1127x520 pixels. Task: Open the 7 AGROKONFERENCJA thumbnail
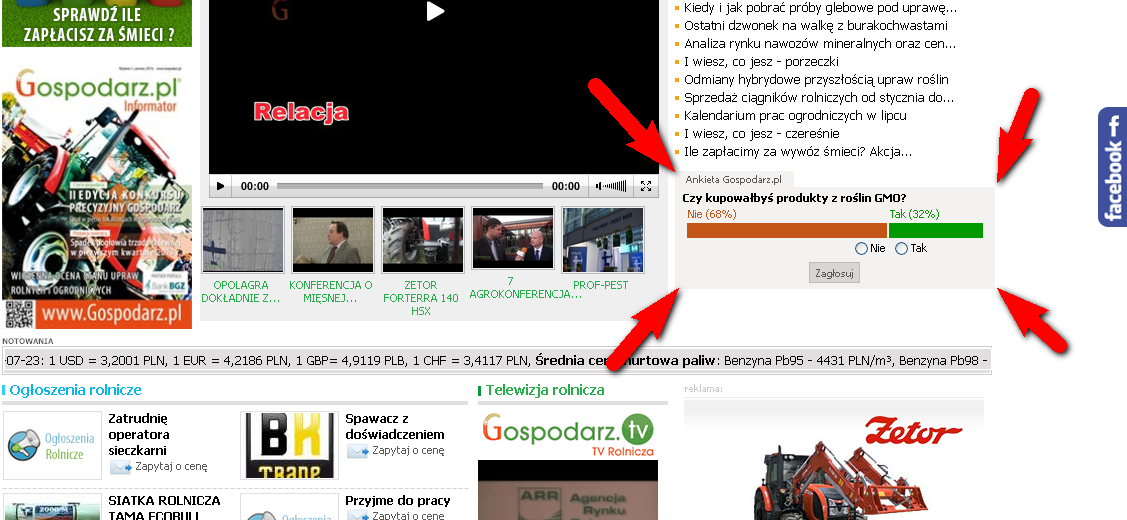(x=512, y=238)
